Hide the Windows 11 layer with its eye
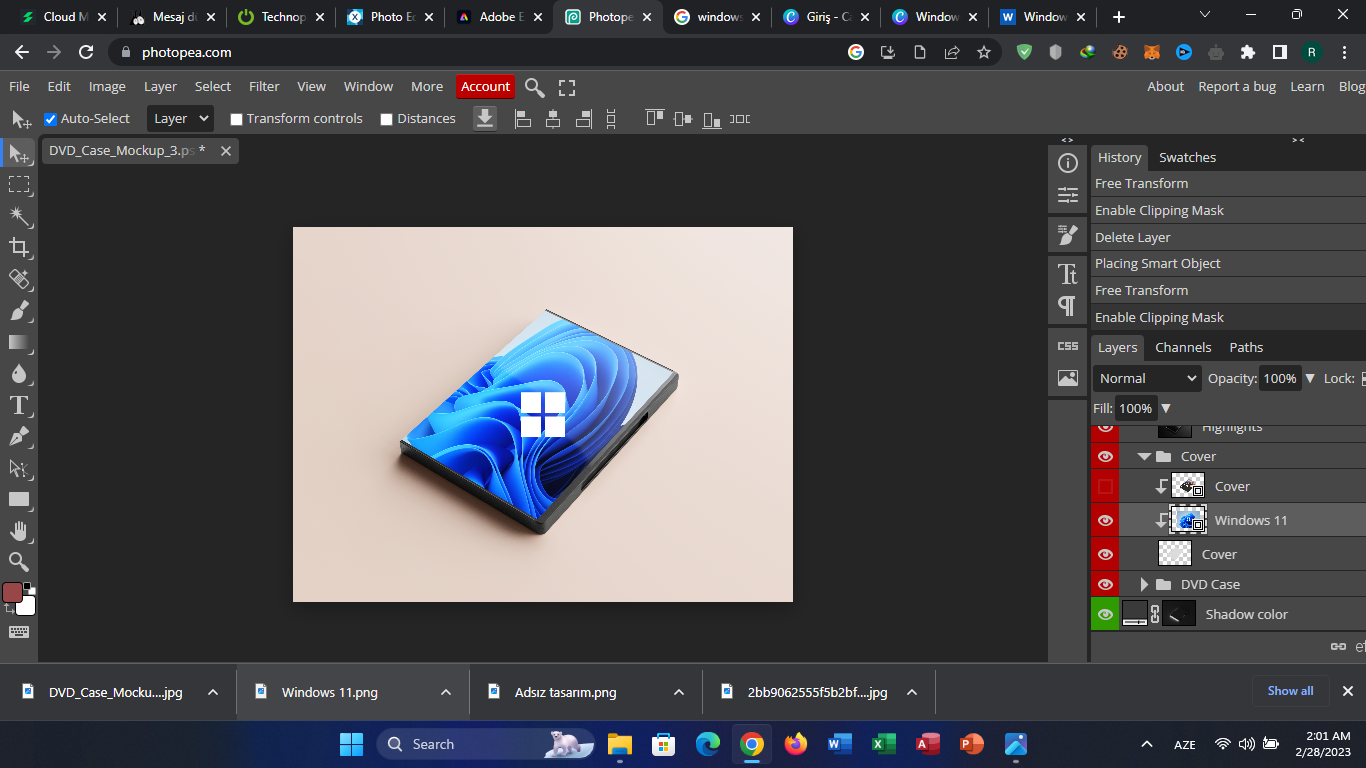 click(x=1105, y=521)
